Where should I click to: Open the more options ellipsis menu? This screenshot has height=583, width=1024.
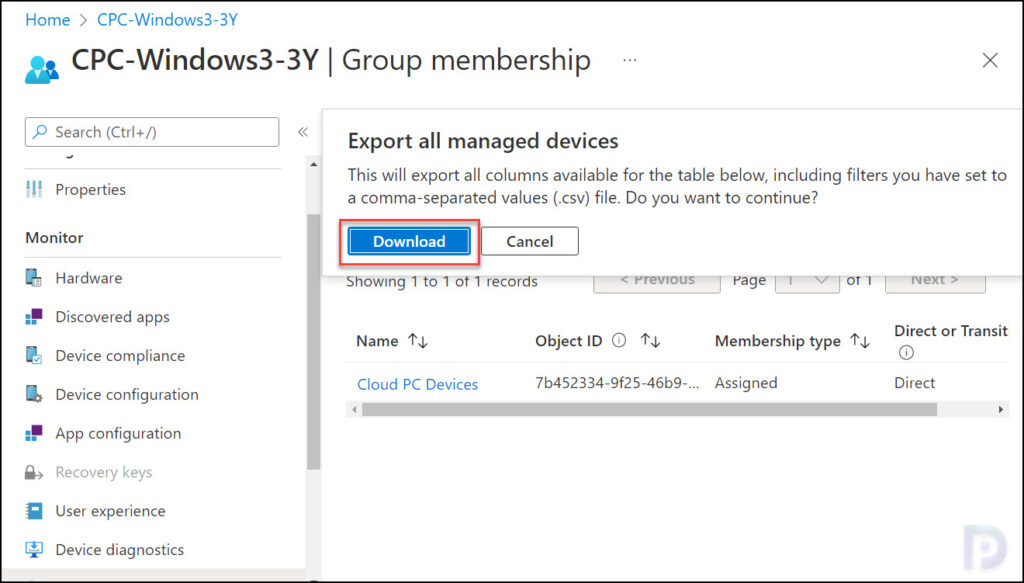coord(630,60)
